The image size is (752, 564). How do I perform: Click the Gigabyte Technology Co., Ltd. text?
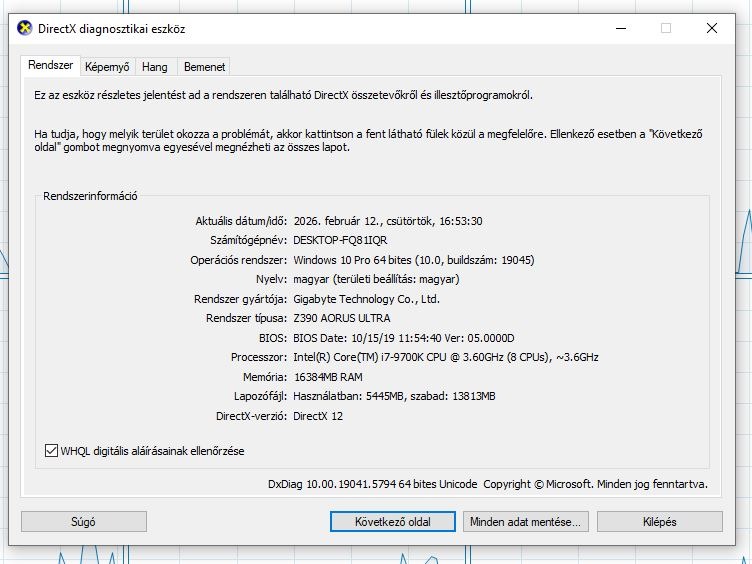point(366,299)
